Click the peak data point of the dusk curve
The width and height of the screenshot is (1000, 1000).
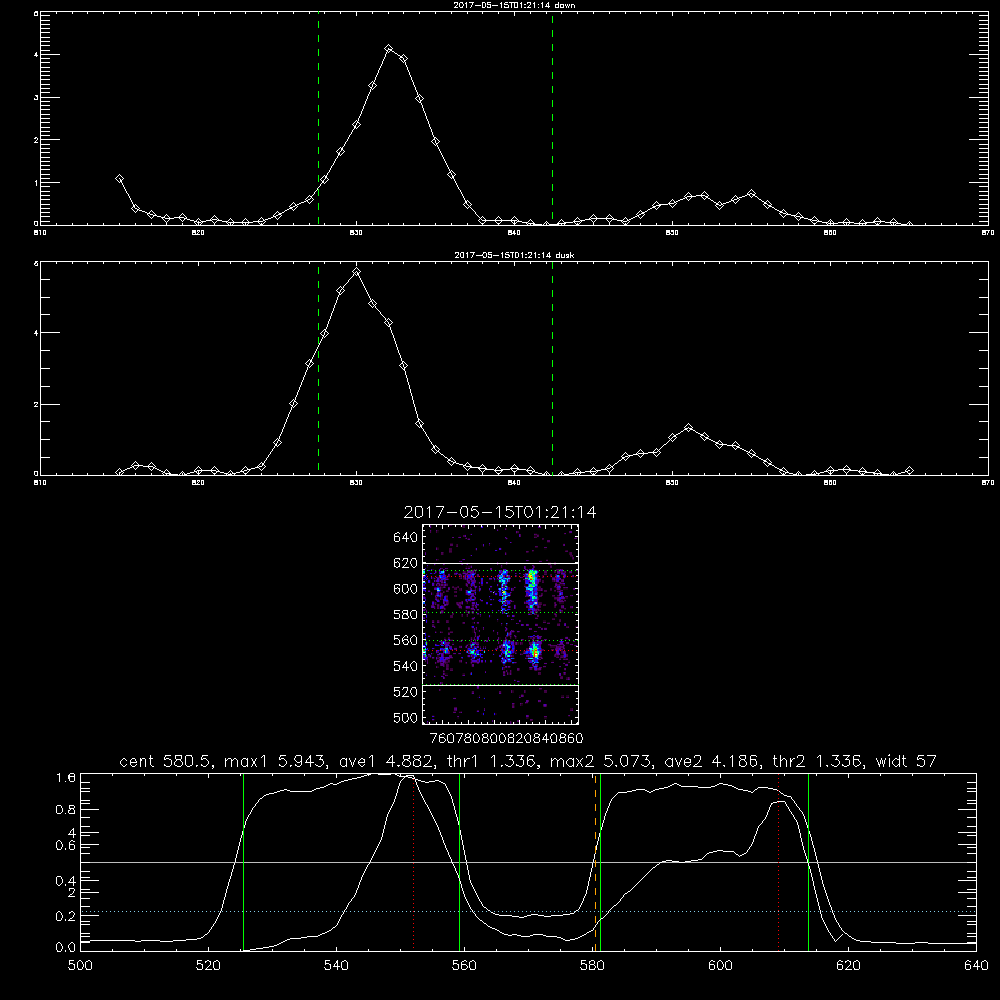[x=357, y=272]
